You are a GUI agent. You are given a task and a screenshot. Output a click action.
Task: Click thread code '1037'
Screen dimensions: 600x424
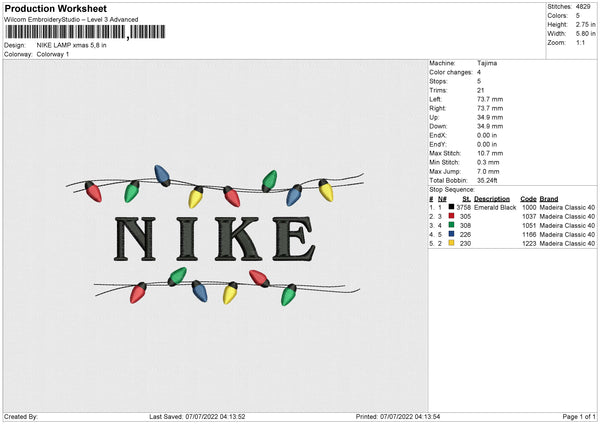click(529, 216)
